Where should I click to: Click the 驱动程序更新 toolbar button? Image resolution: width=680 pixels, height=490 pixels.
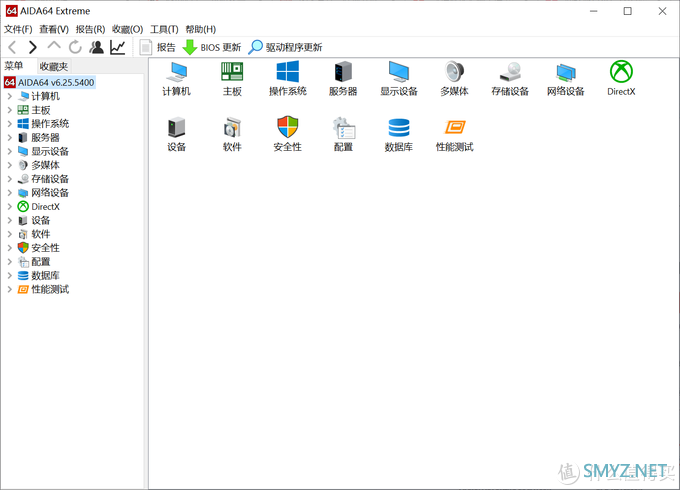pos(285,47)
